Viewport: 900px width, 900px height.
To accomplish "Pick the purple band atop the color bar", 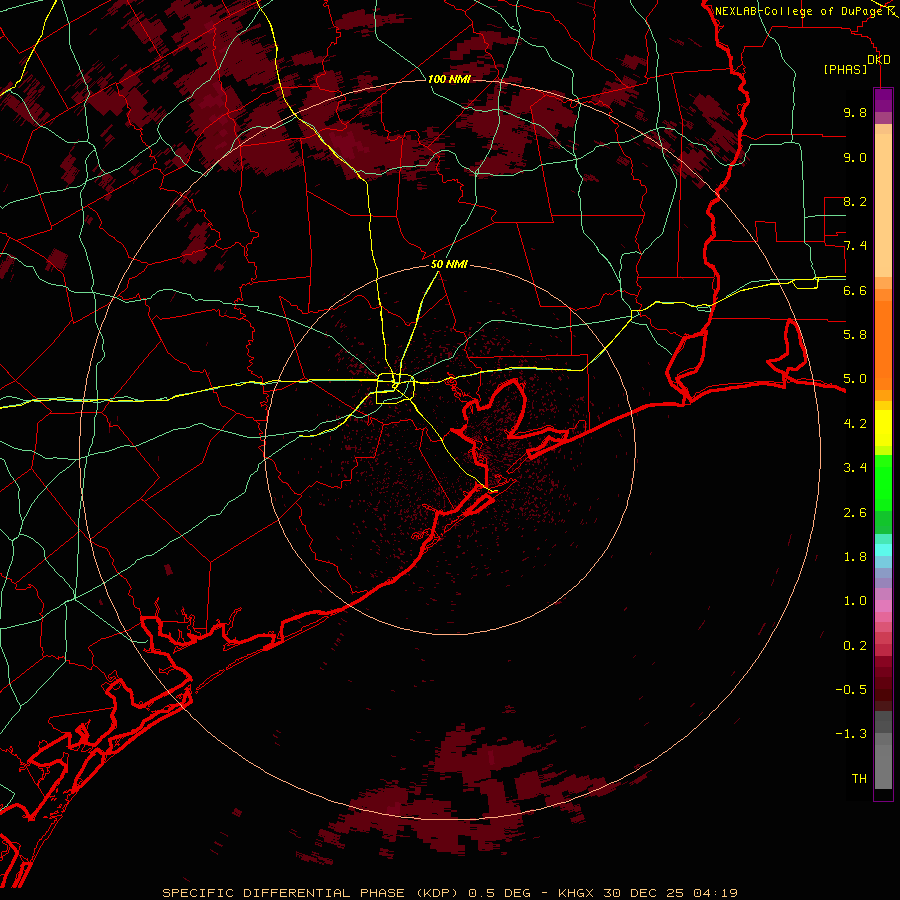I will pos(883,100).
